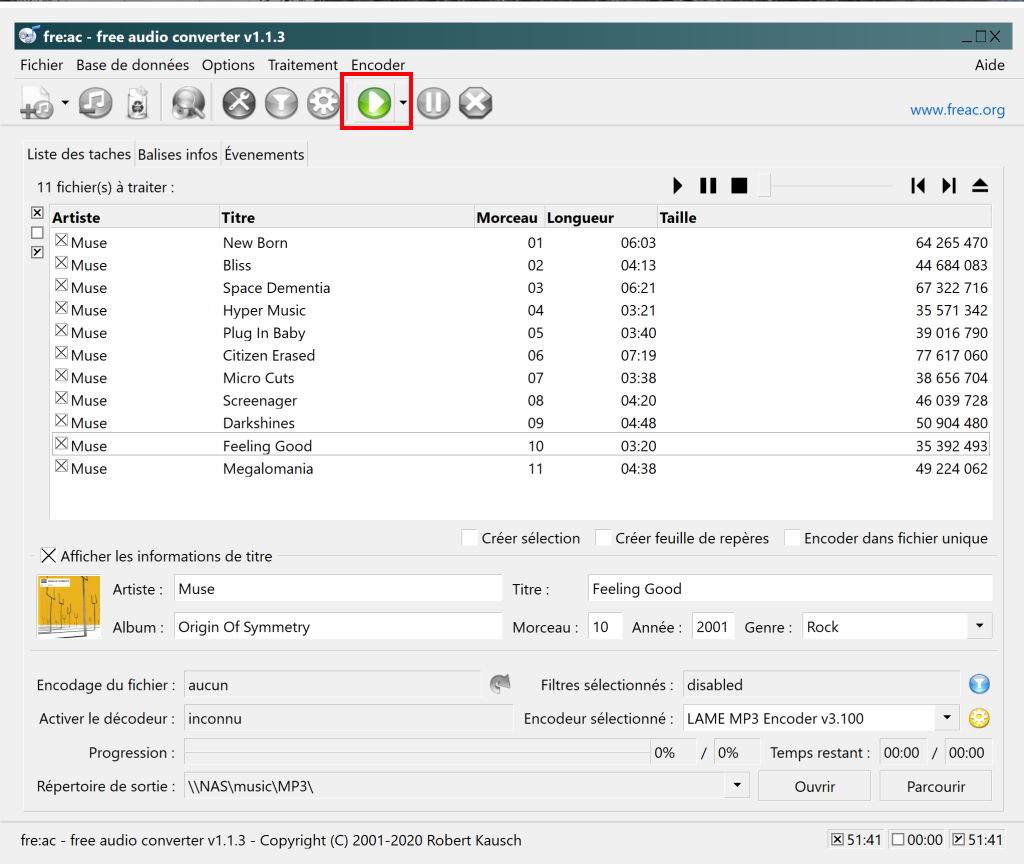
Task: Visit the www.freac.org link
Action: coord(957,110)
